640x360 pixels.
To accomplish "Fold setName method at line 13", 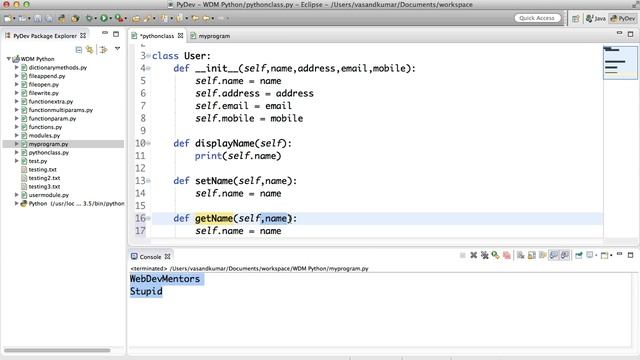I will point(149,181).
